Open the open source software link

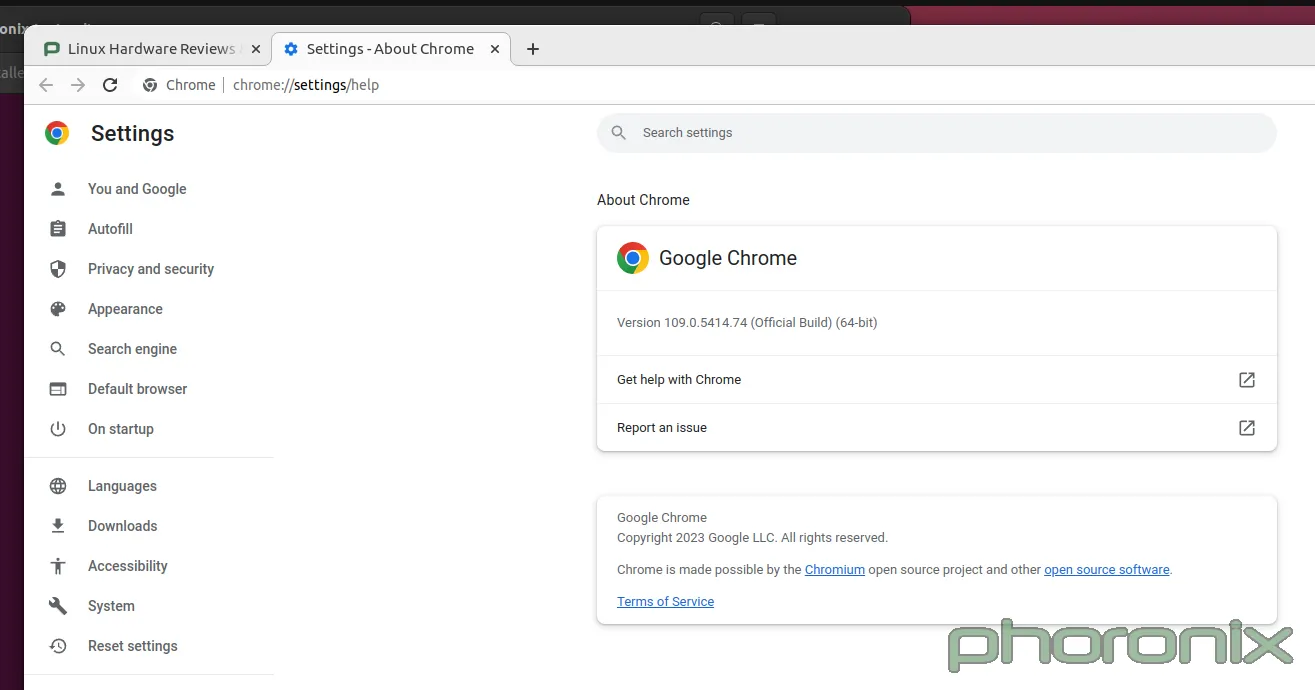1107,570
